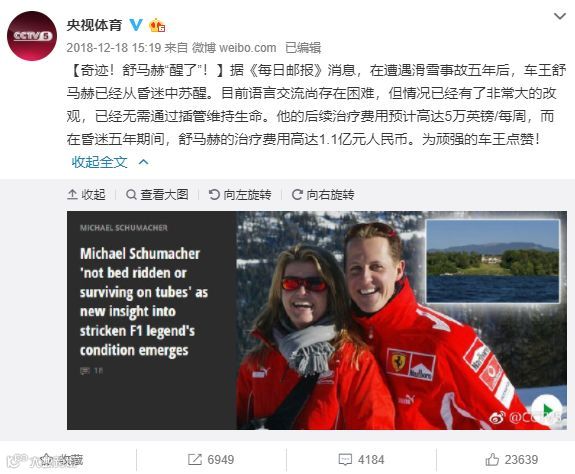Collapse full text with 收起全文
The height and width of the screenshot is (474, 575).
coord(99,162)
